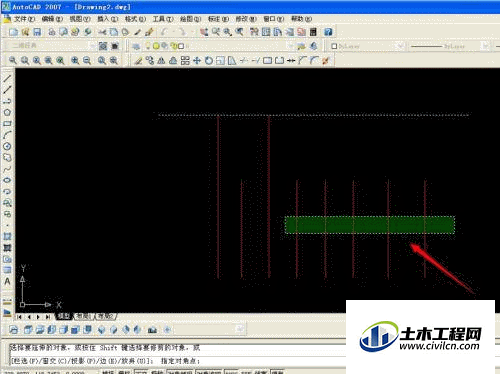Select the Line draw tool
Viewport: 500px width, 374px height.
point(7,79)
